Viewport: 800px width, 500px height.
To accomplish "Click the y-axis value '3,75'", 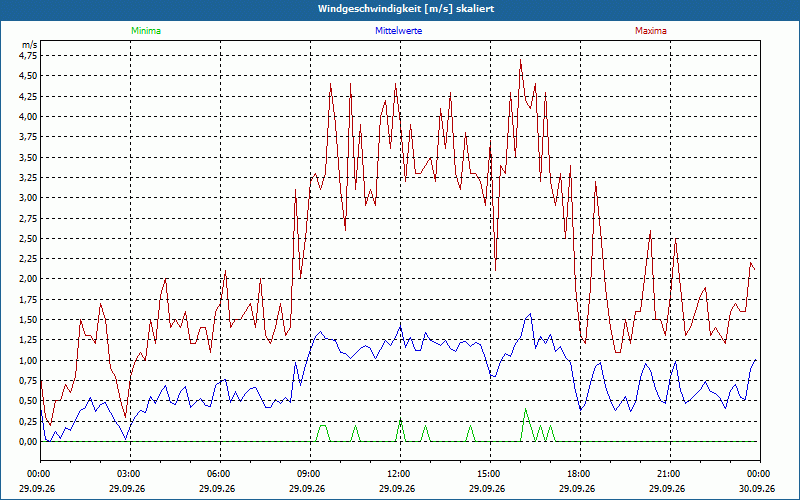I will [x=29, y=137].
